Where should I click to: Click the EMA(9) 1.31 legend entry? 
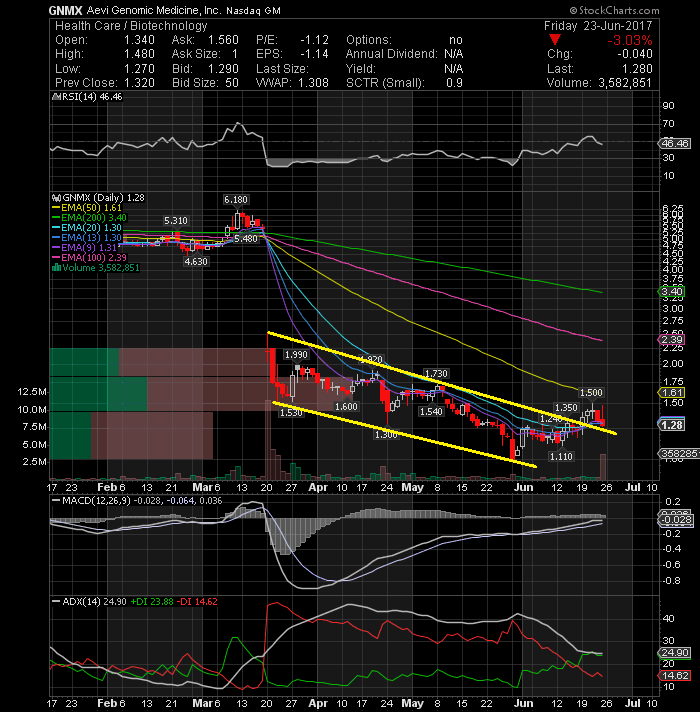coord(85,247)
